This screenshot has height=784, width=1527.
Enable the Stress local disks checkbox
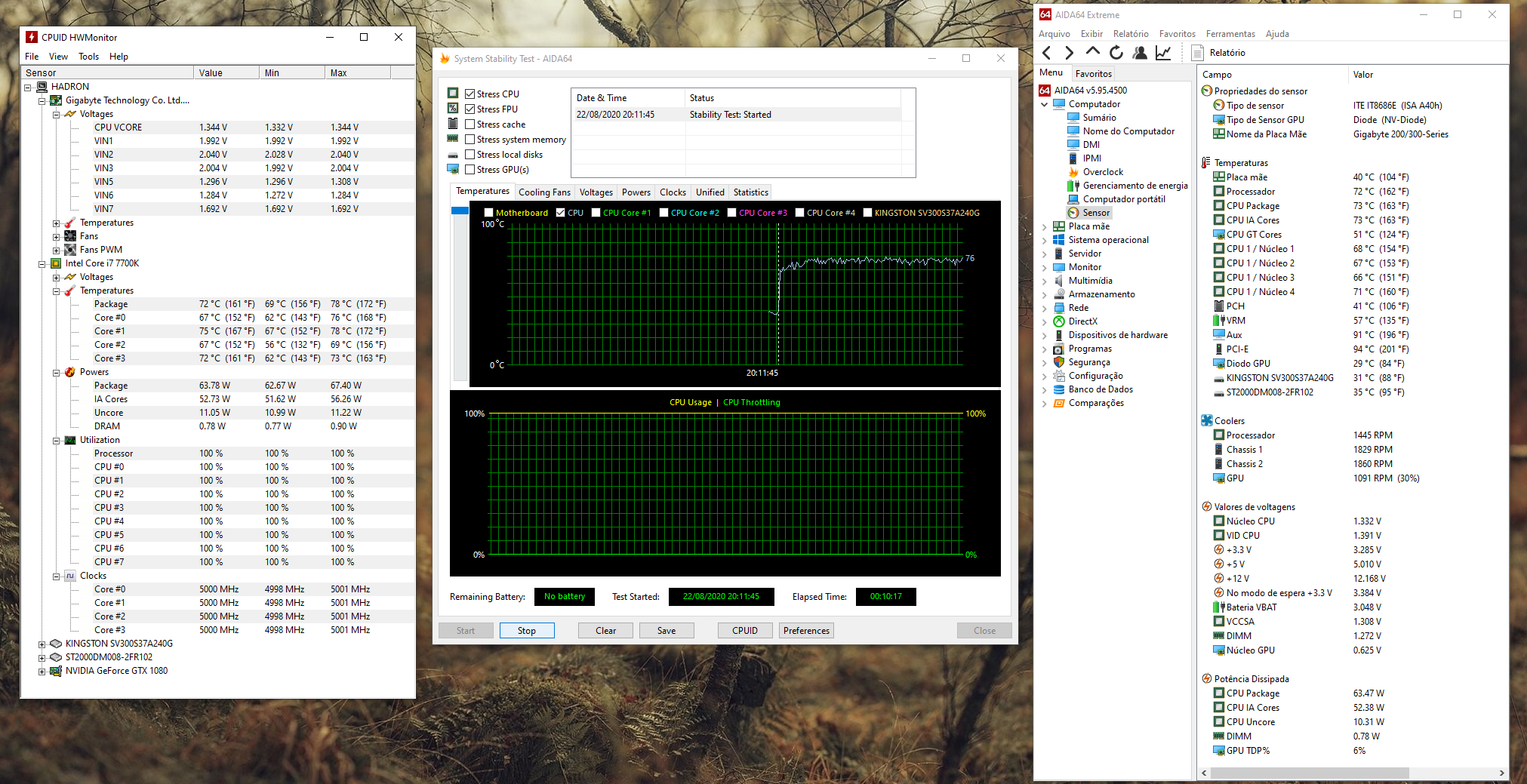pos(469,155)
